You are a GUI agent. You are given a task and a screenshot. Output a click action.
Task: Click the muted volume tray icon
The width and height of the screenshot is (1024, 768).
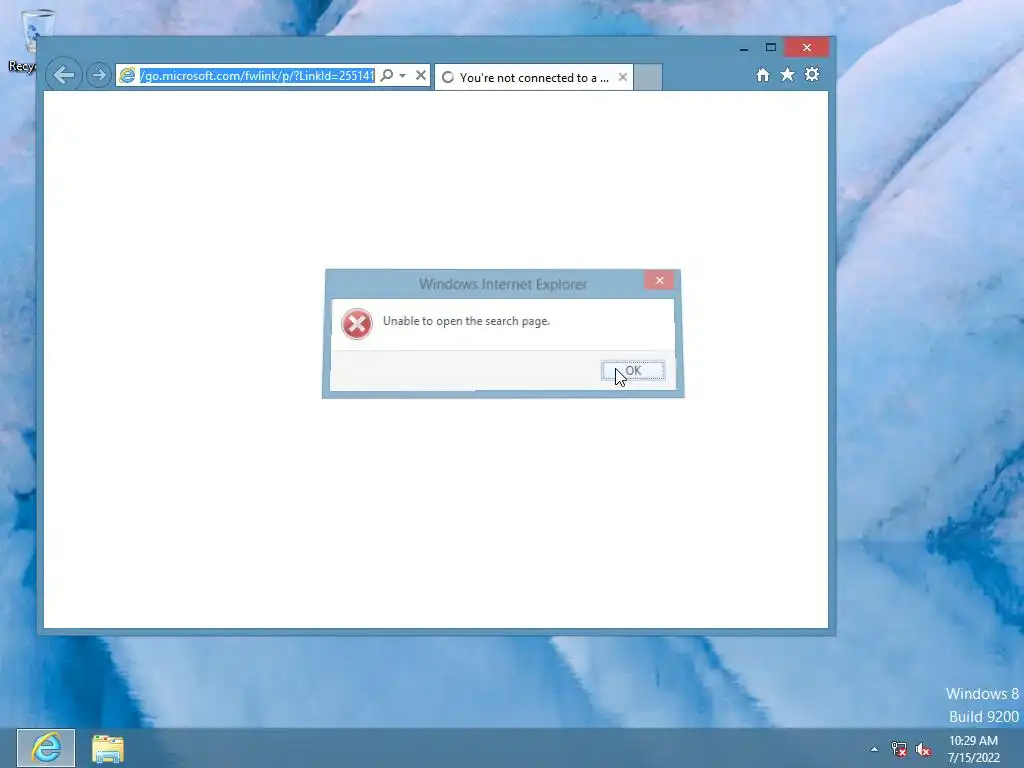[x=923, y=749]
